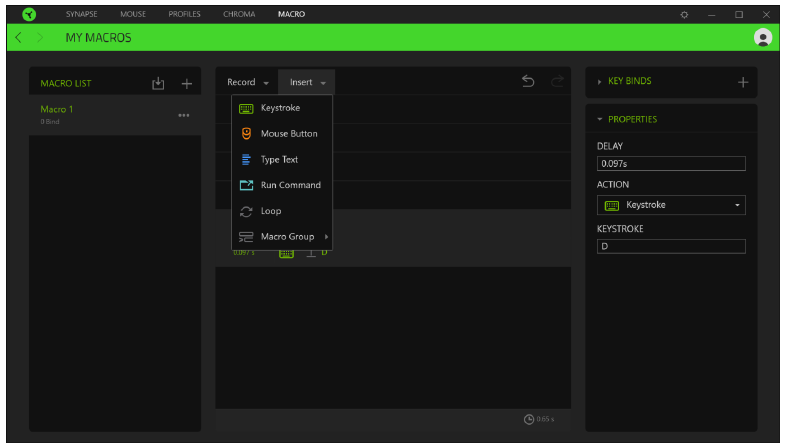This screenshot has height=445, width=788.
Task: Add a new key bind with the plus icon
Action: (743, 82)
